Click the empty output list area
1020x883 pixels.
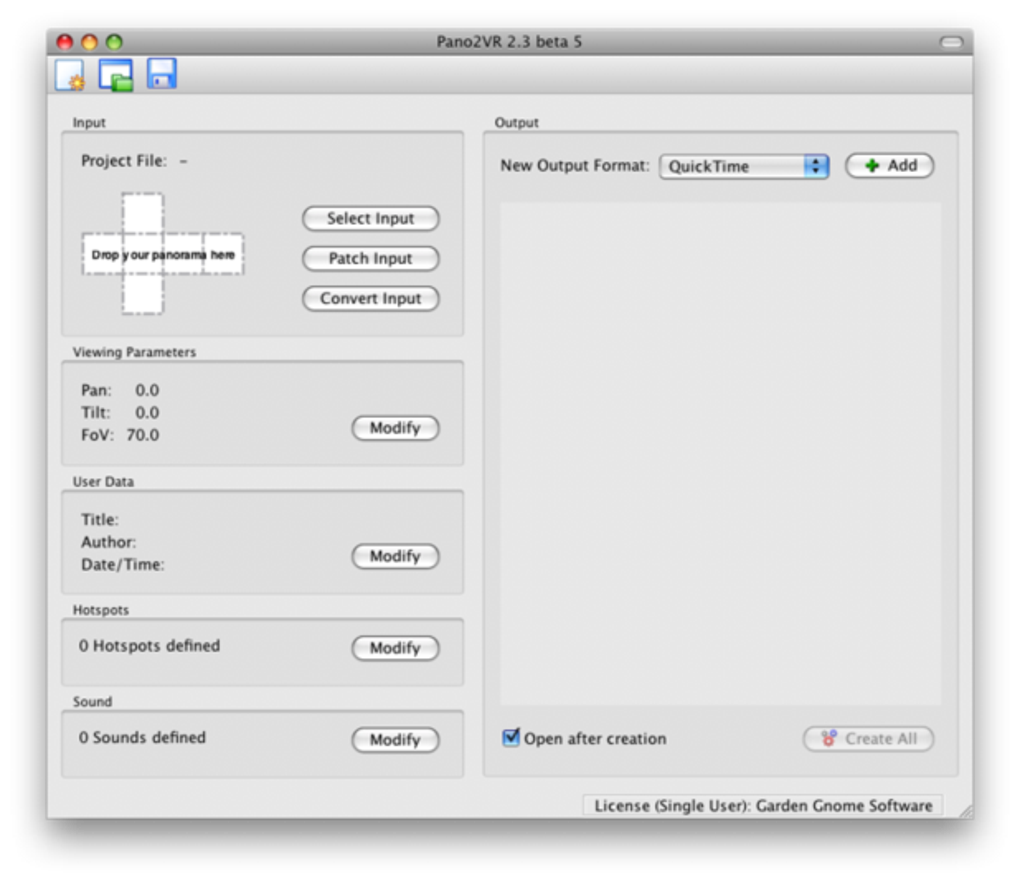point(720,454)
